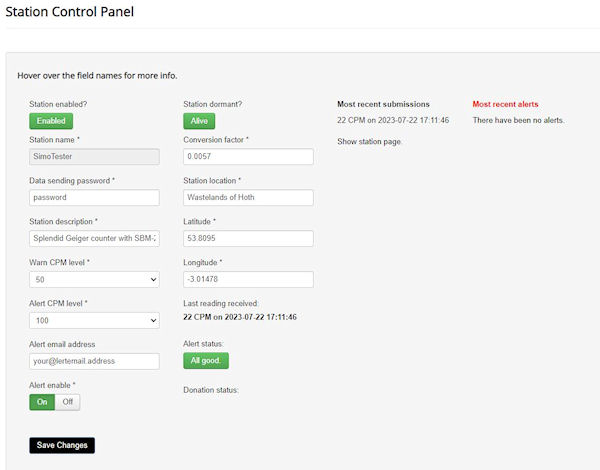
Task: Select the Conversion factor input field
Action: point(248,157)
